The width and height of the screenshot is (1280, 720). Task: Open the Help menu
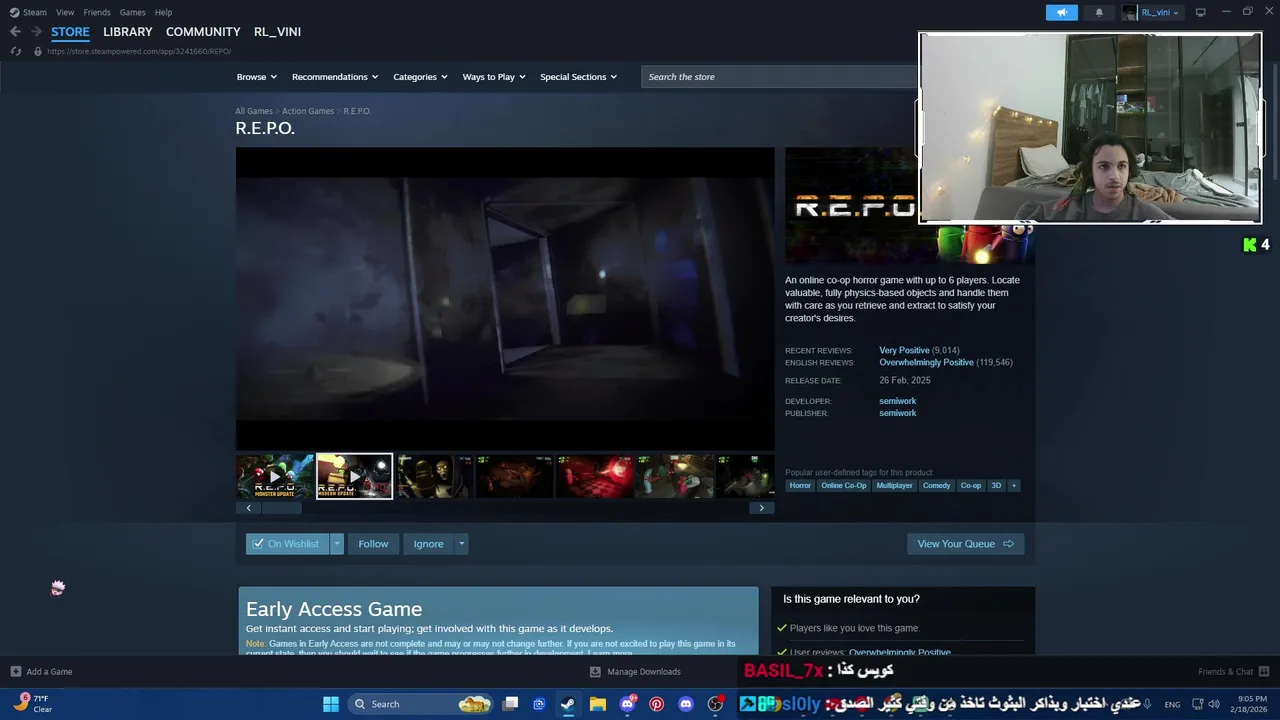pos(163,12)
